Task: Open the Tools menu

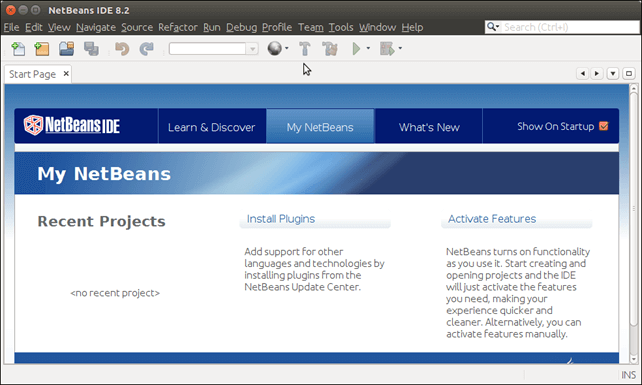Action: coord(341,27)
